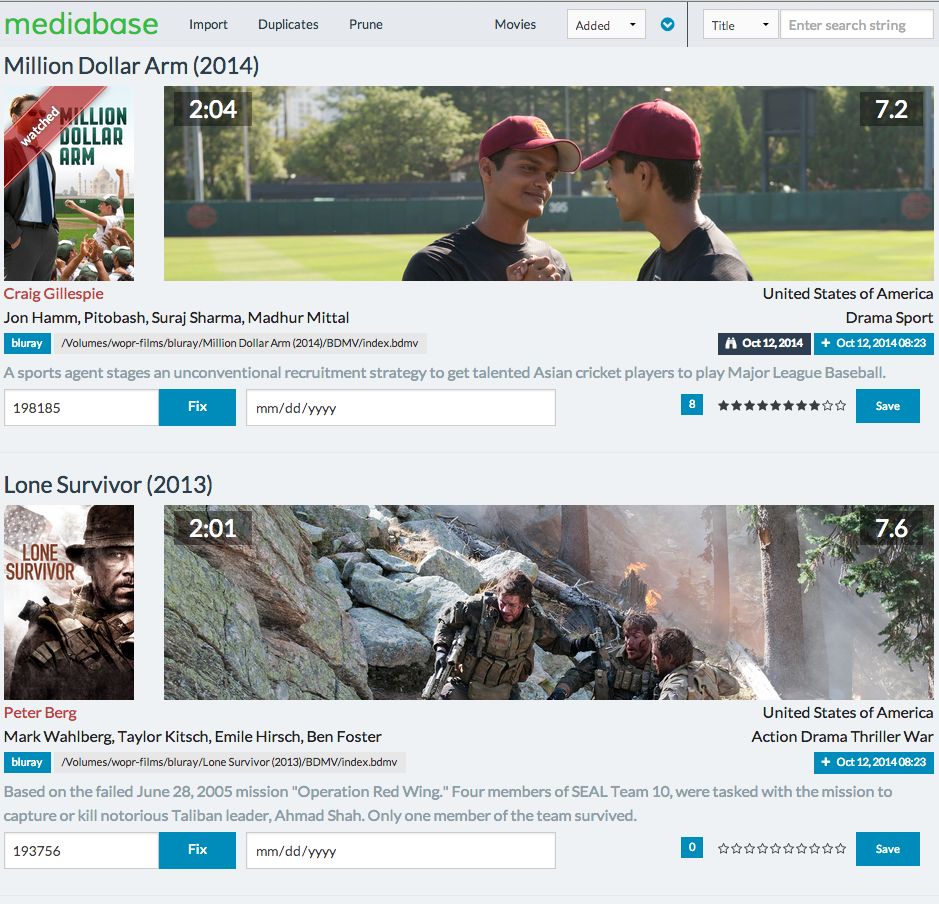
Task: Click the Lone Survivor backdrop image
Action: (549, 602)
